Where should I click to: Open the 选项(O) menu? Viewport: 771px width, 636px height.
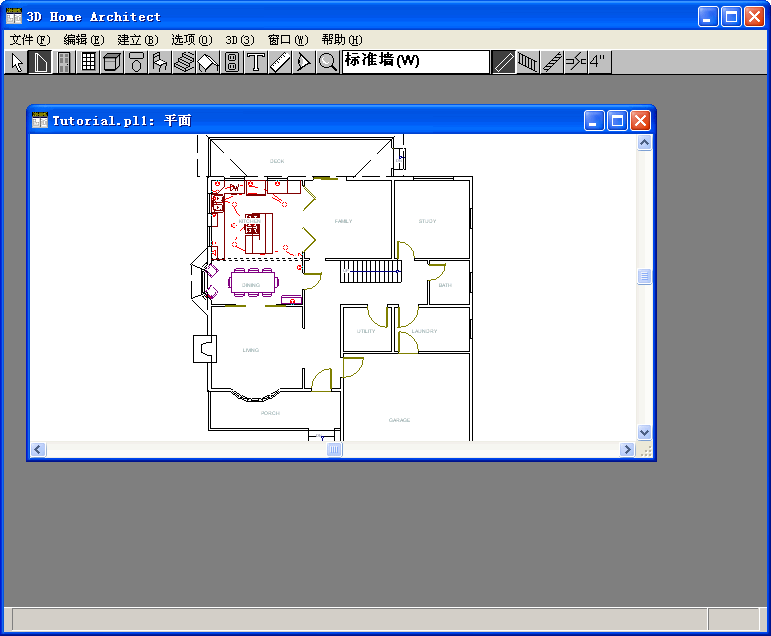coord(192,40)
